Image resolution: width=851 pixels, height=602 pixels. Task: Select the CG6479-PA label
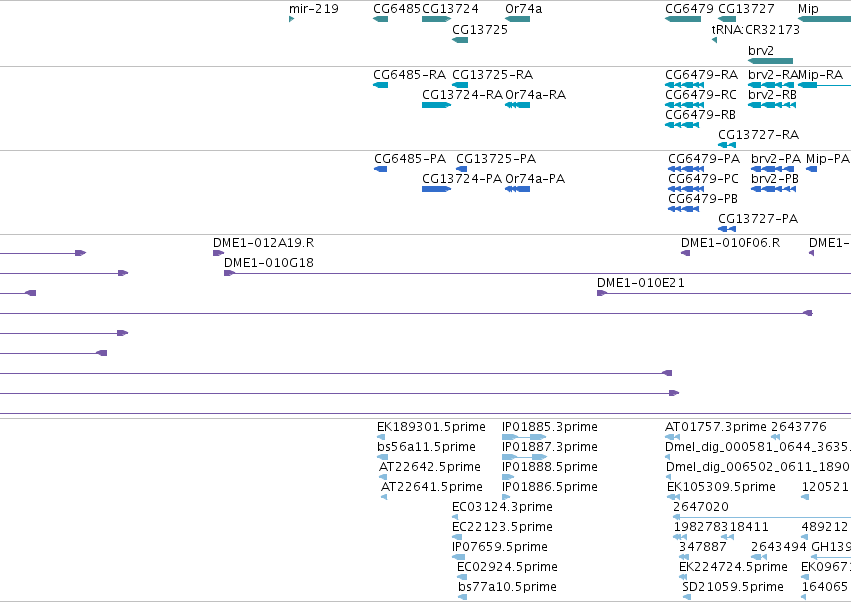[x=704, y=159]
